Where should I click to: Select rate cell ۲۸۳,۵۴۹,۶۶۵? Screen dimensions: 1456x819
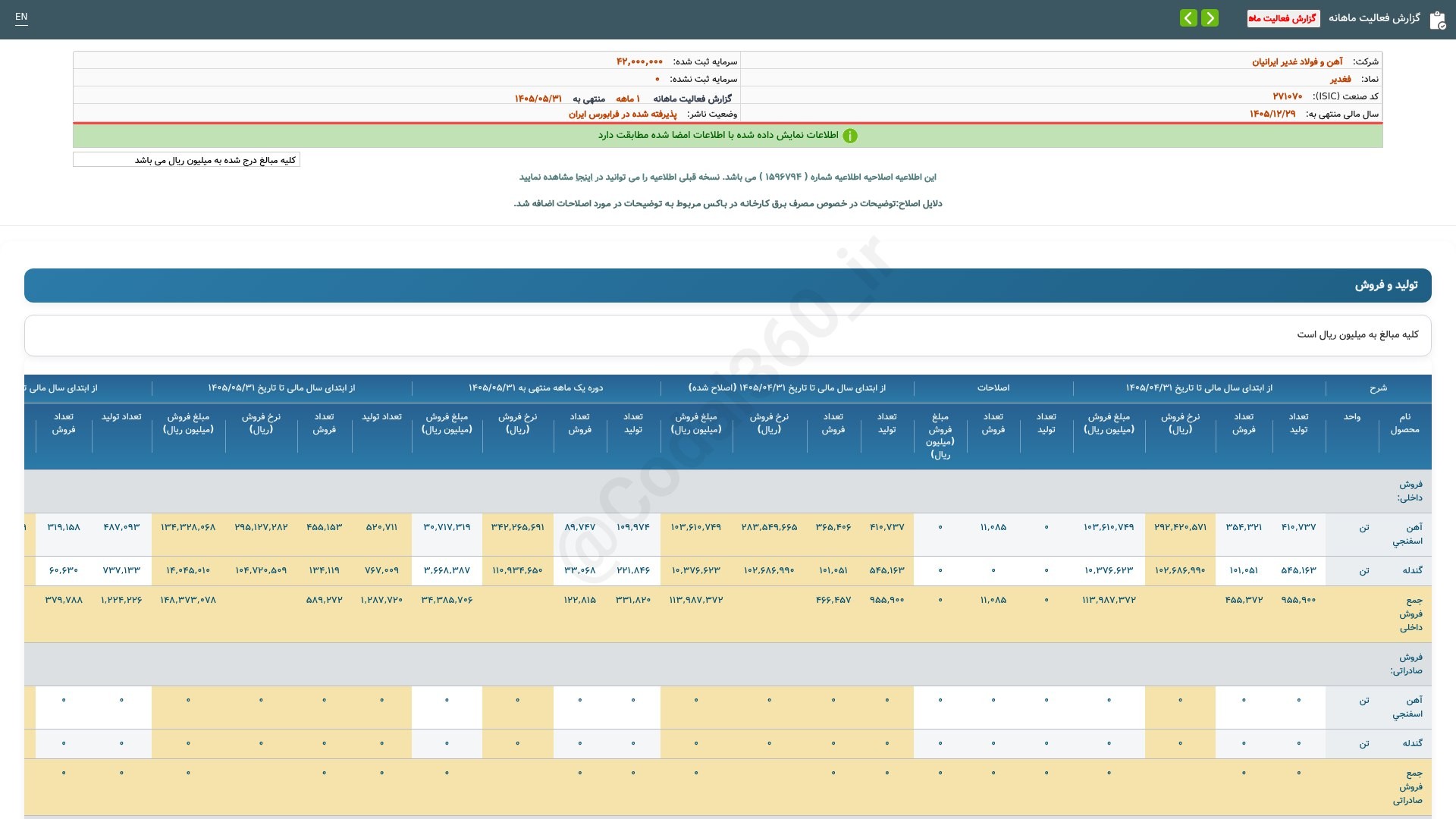pyautogui.click(x=769, y=527)
